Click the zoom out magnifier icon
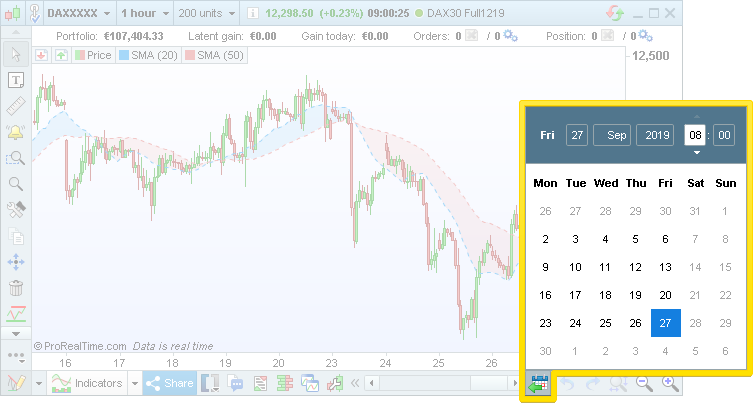753x403 pixels. coord(644,383)
